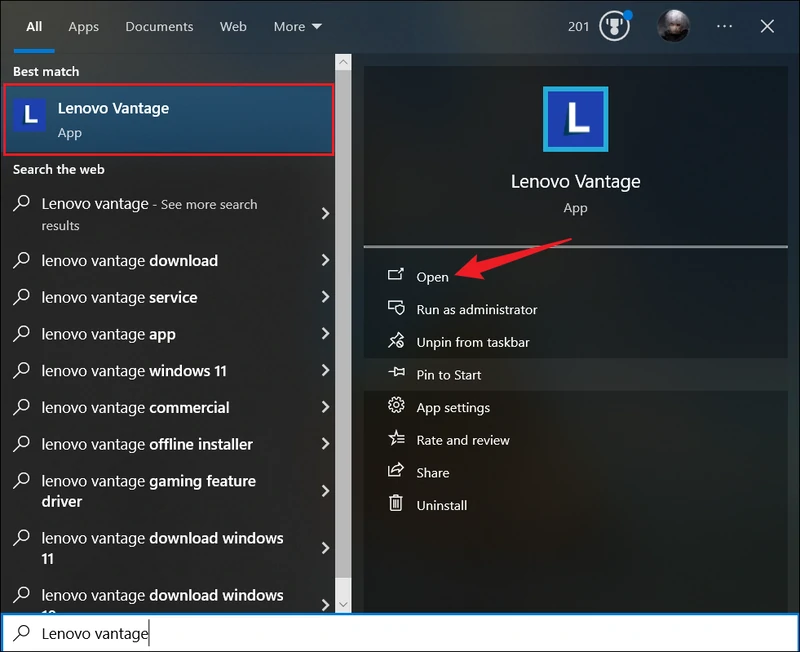Click the Unpin from taskbar icon

pos(396,341)
